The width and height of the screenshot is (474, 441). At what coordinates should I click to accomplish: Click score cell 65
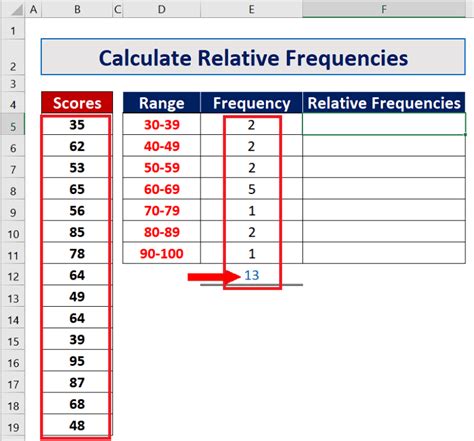coord(77,189)
